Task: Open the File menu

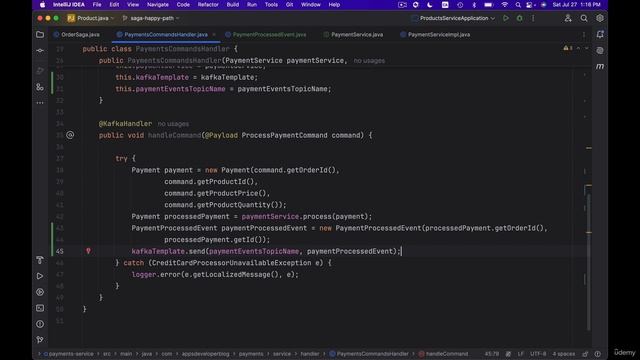Action: 97,5
